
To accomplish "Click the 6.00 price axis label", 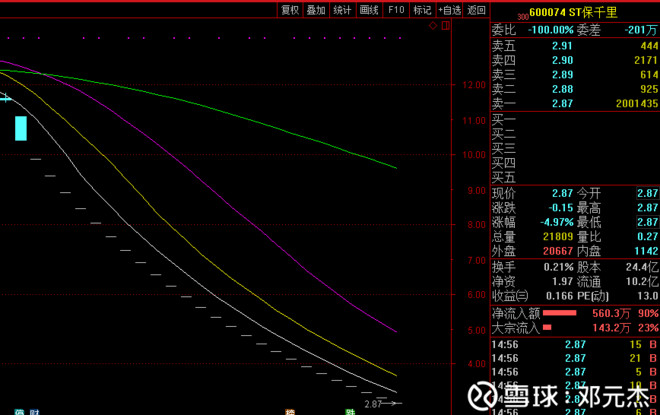I will click(476, 295).
